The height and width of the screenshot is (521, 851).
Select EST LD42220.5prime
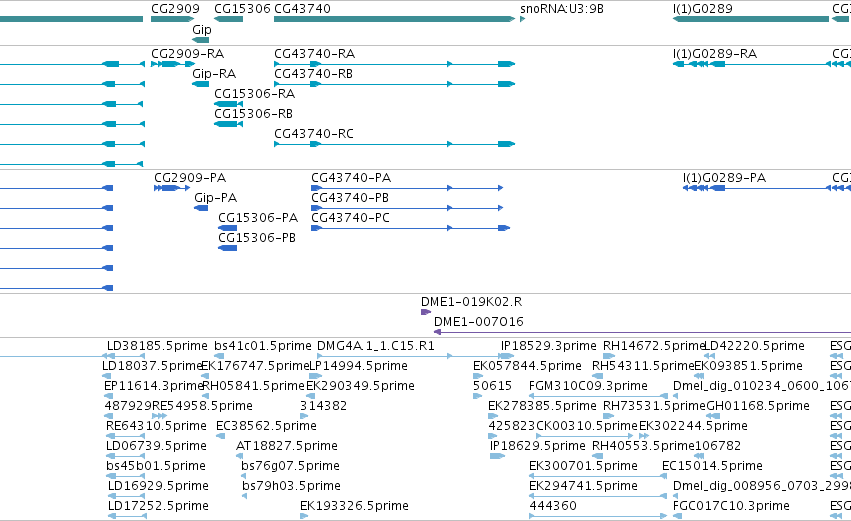point(754,346)
